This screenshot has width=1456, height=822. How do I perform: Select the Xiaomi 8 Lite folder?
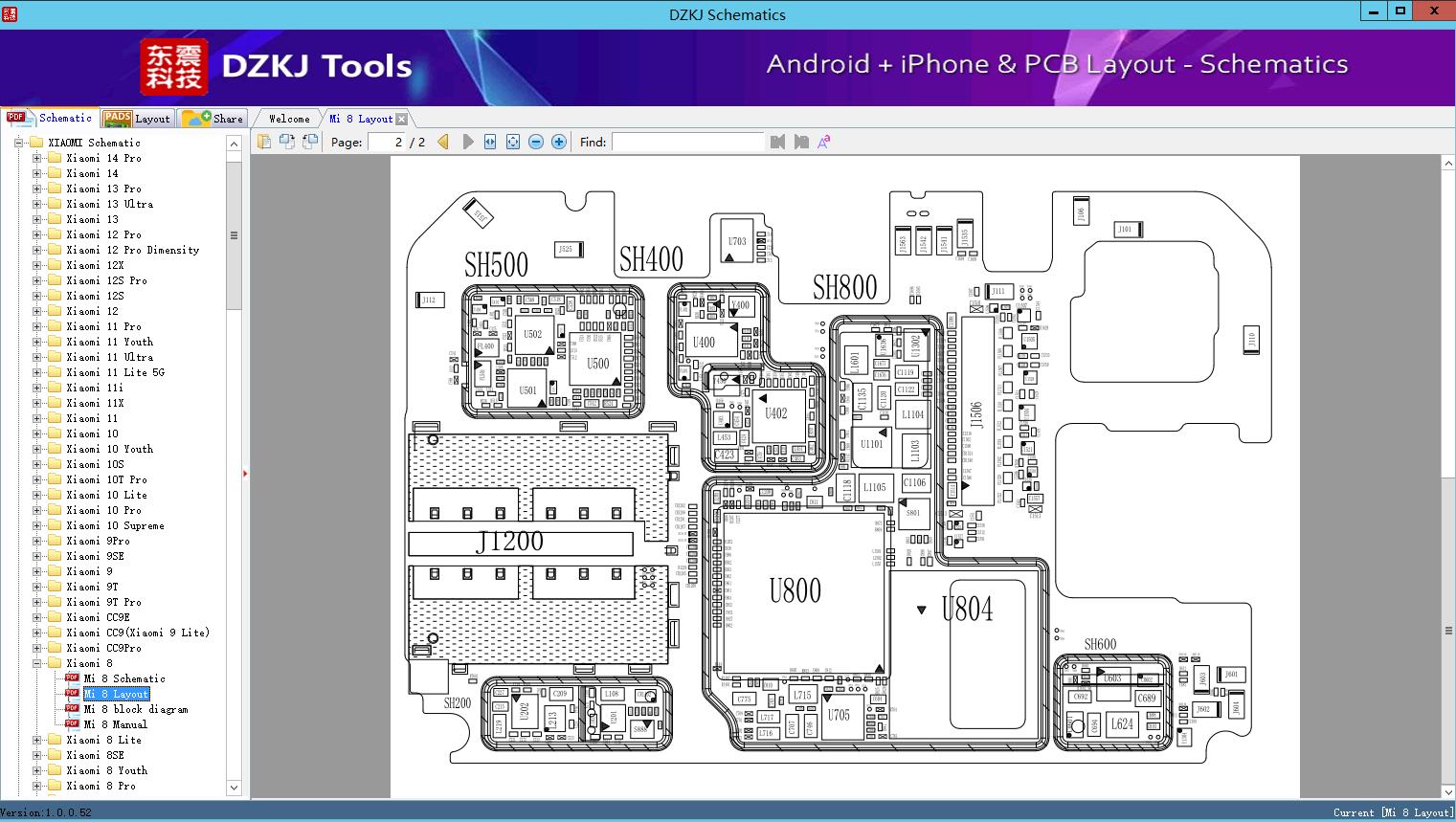[104, 740]
